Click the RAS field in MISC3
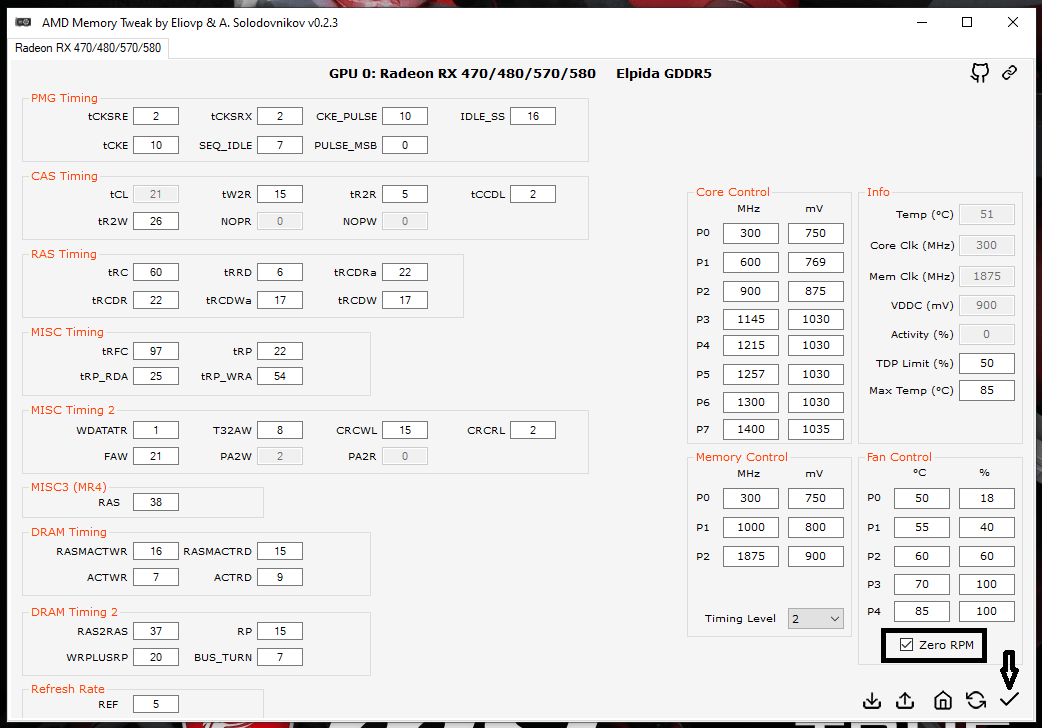Viewport: 1042px width, 728px height. click(x=156, y=502)
